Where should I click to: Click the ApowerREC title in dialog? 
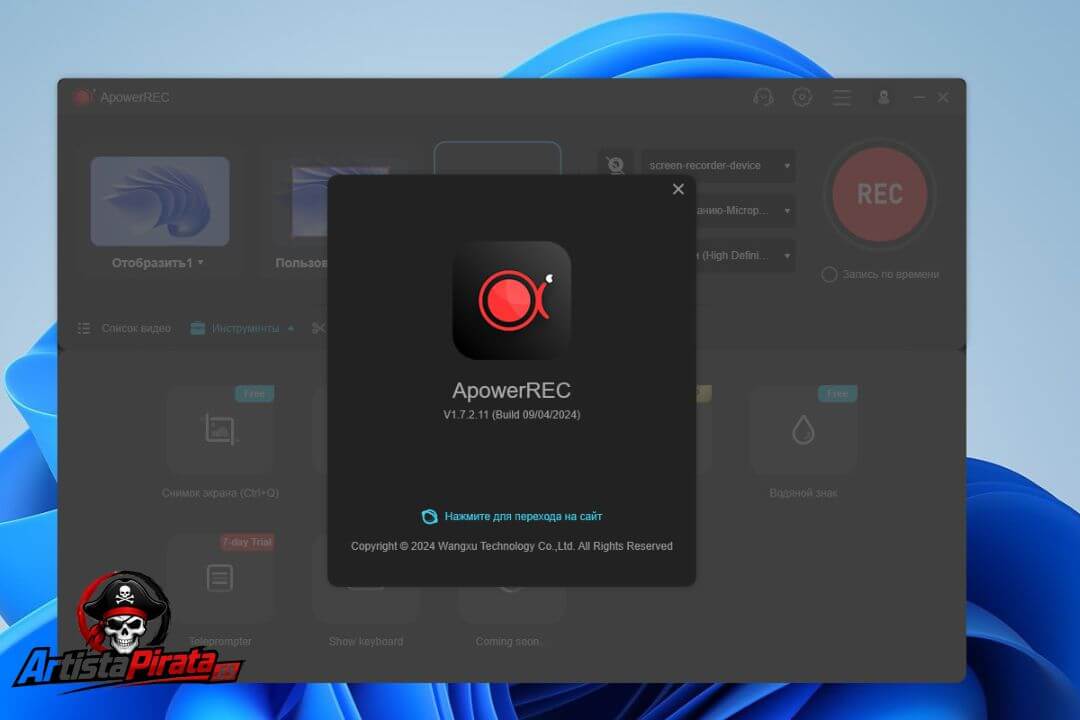[512, 391]
